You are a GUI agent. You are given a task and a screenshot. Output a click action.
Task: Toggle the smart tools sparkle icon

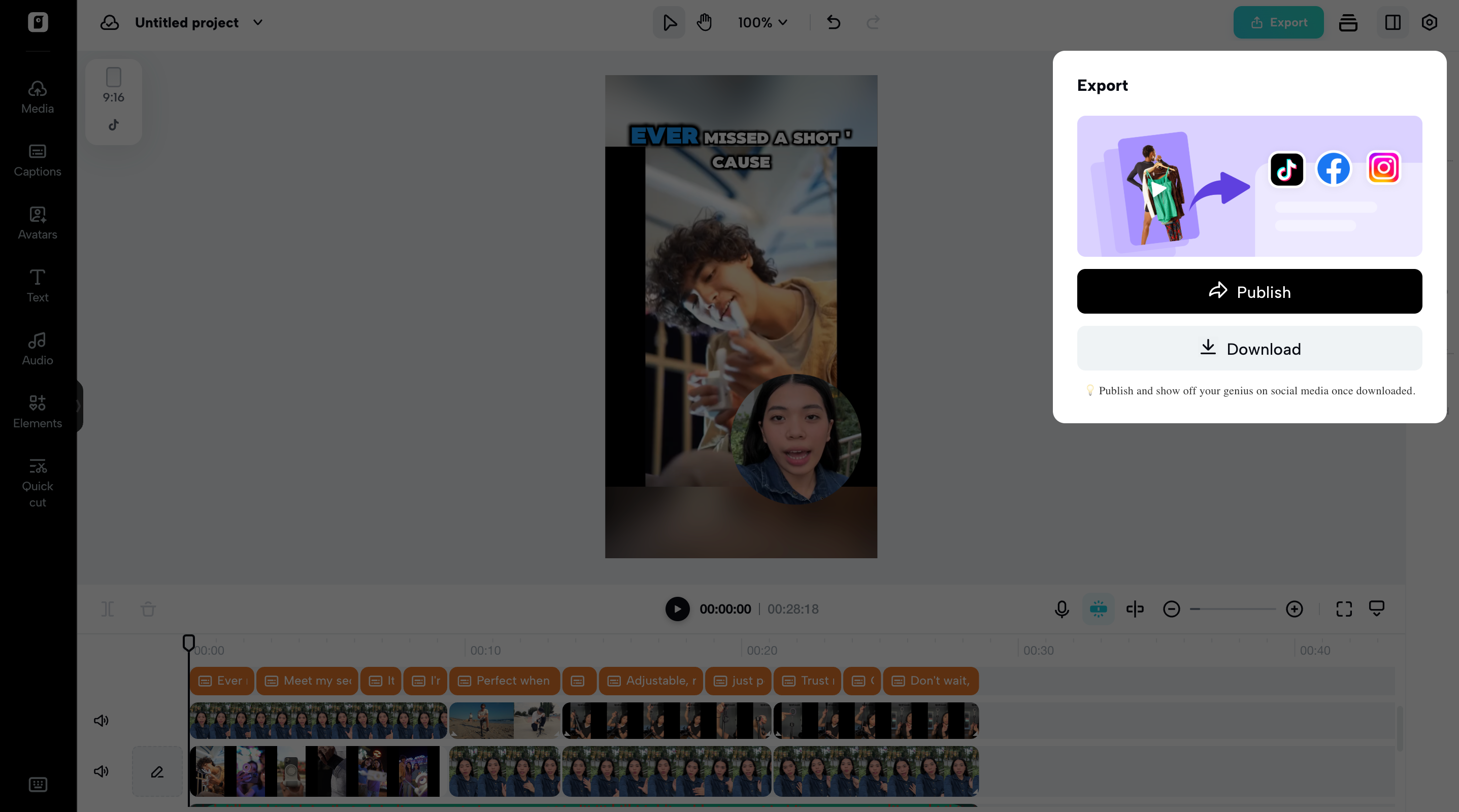(1098, 608)
